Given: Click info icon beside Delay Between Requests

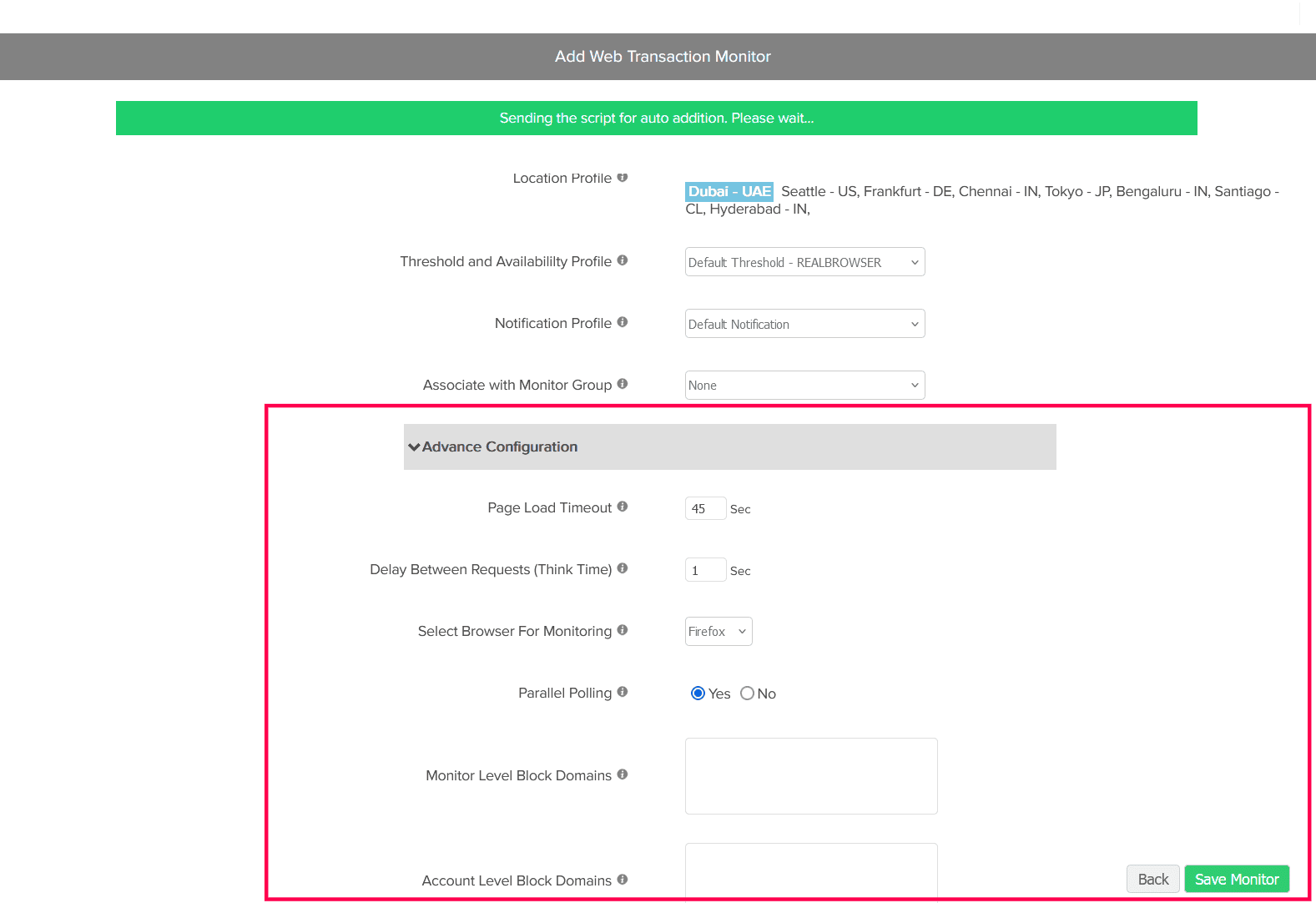Looking at the screenshot, I should 623,569.
